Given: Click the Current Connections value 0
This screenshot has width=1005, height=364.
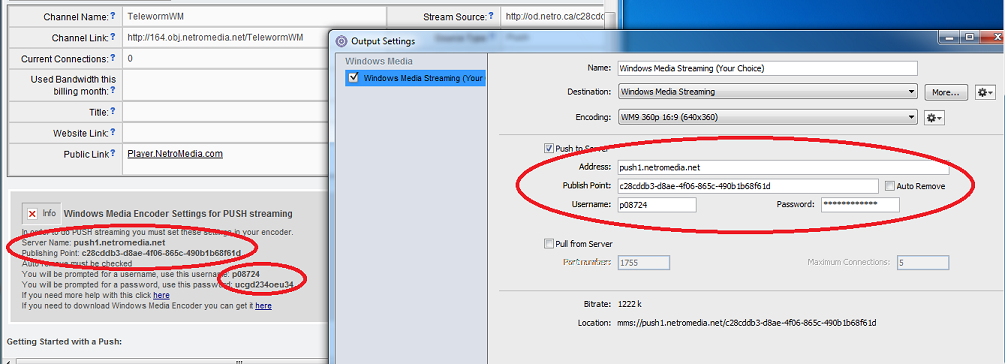Looking at the screenshot, I should coord(130,58).
